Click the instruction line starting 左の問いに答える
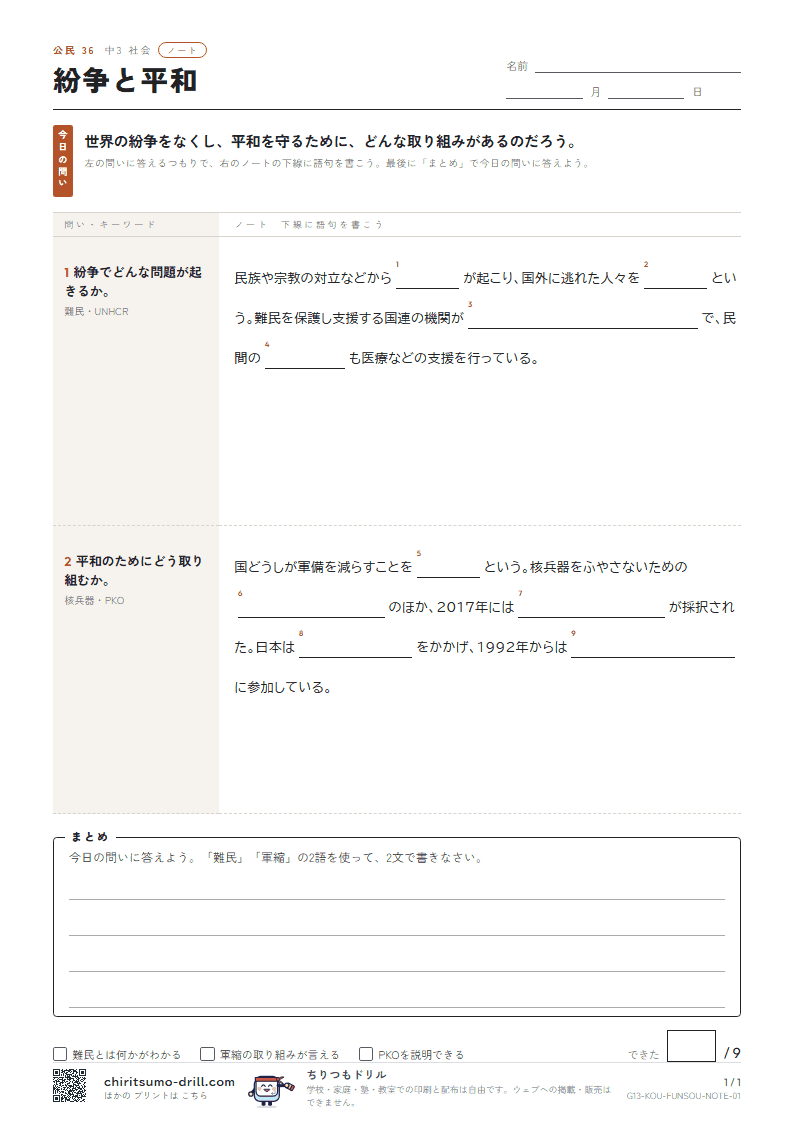794x1123 pixels. pos(337,163)
